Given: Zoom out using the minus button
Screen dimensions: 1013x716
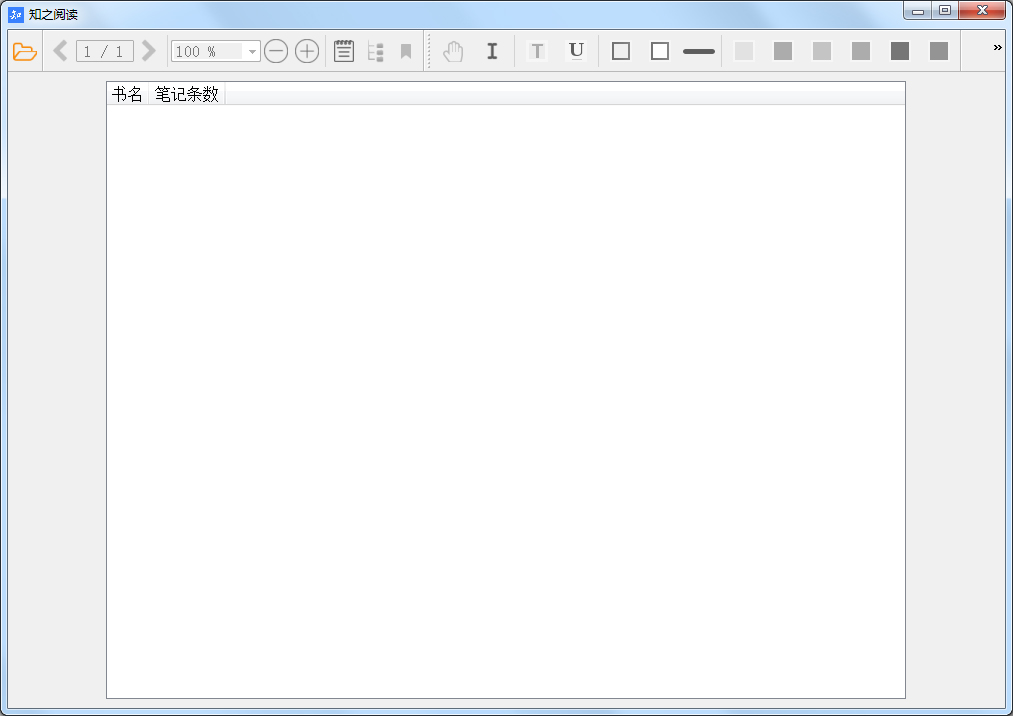Looking at the screenshot, I should [276, 51].
